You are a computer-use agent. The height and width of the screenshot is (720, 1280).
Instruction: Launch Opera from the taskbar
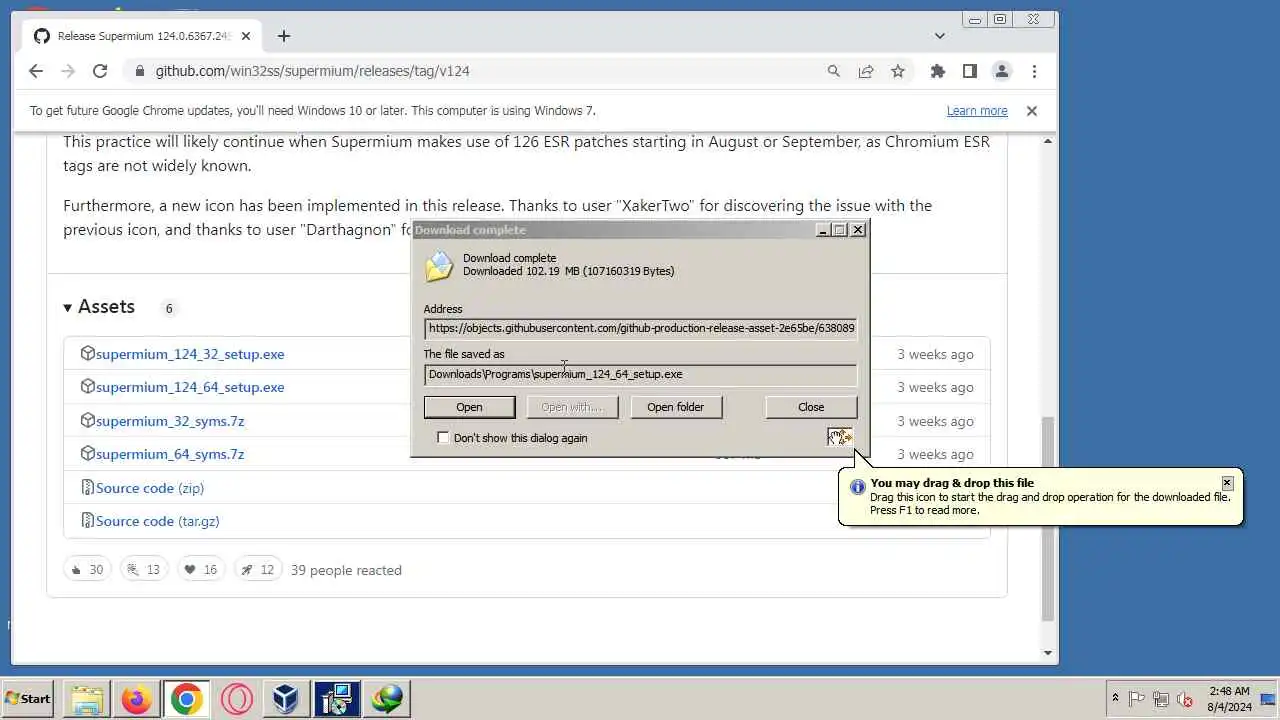[x=237, y=698]
